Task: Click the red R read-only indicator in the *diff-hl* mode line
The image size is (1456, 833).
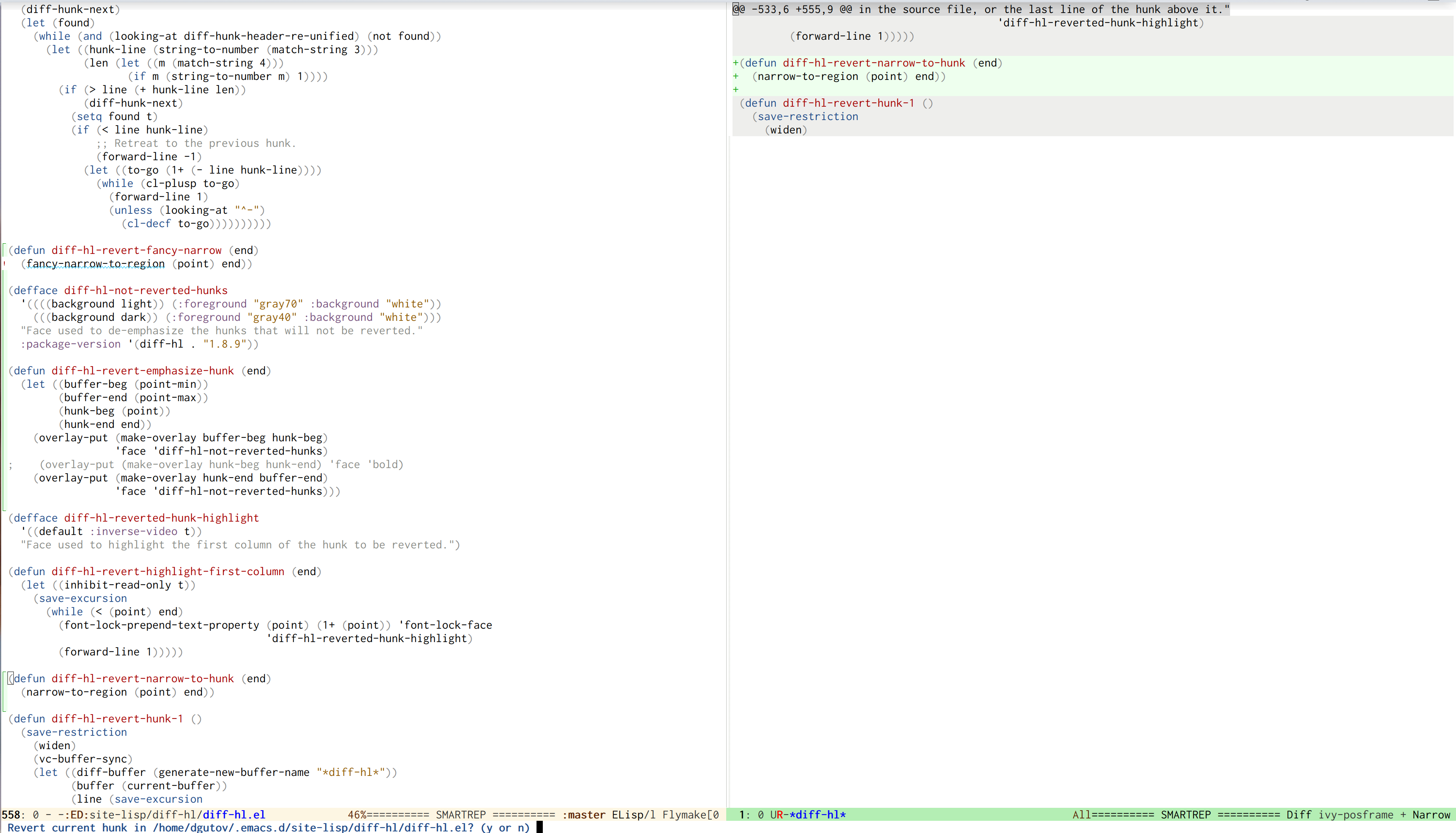Action: click(x=779, y=814)
